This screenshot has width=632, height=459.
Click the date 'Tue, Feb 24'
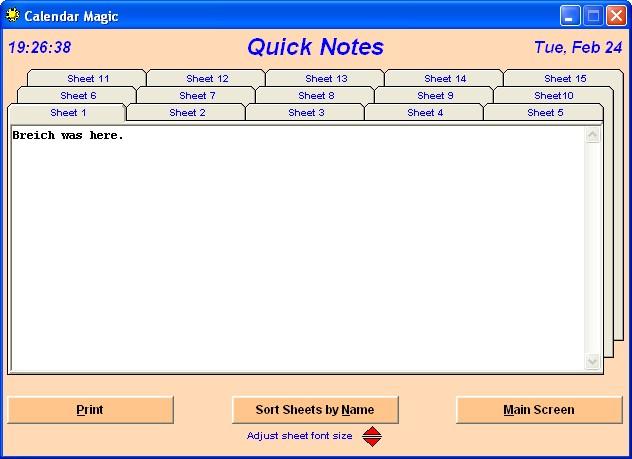click(578, 48)
